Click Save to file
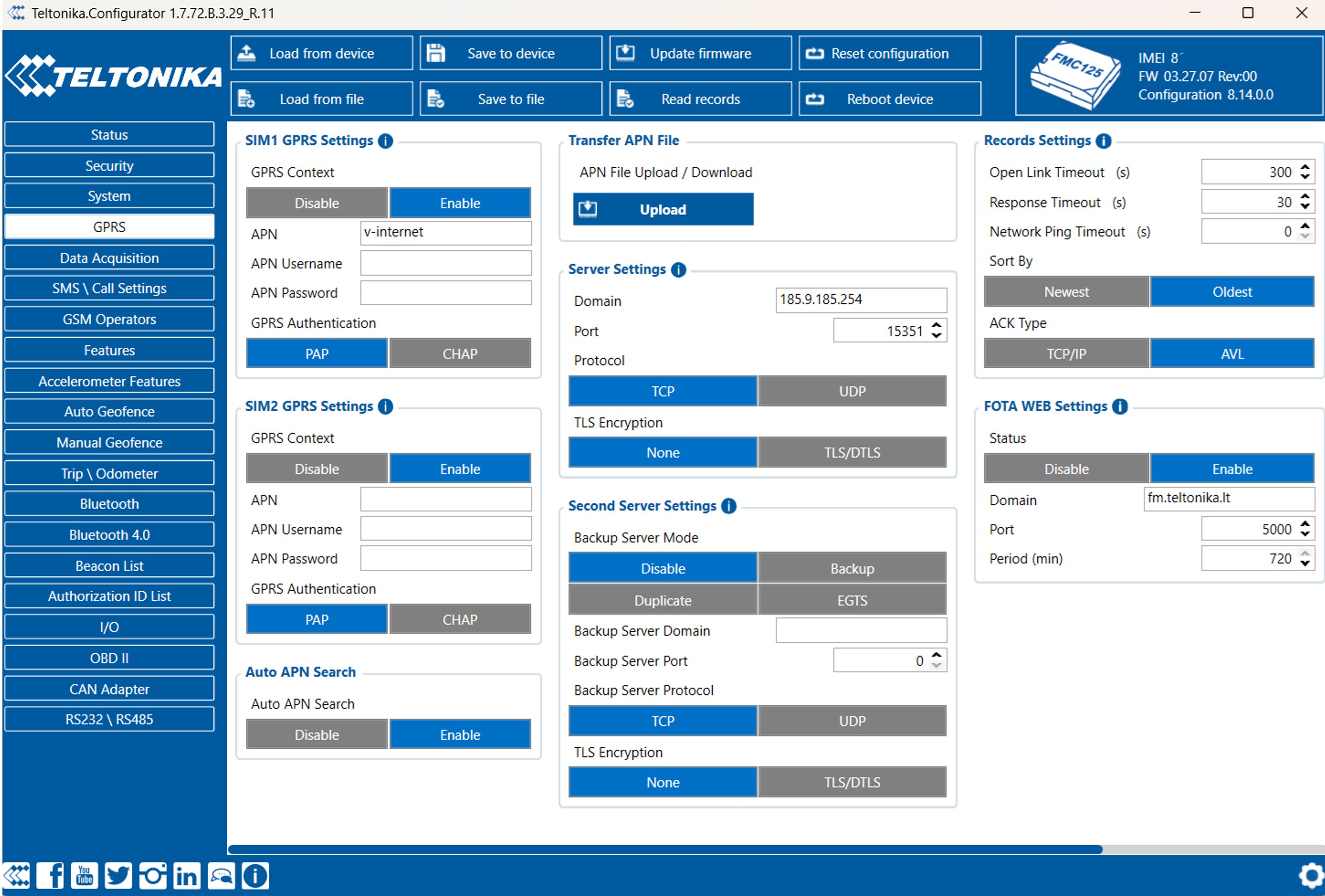Screen dimensions: 1325x896 pos(511,99)
